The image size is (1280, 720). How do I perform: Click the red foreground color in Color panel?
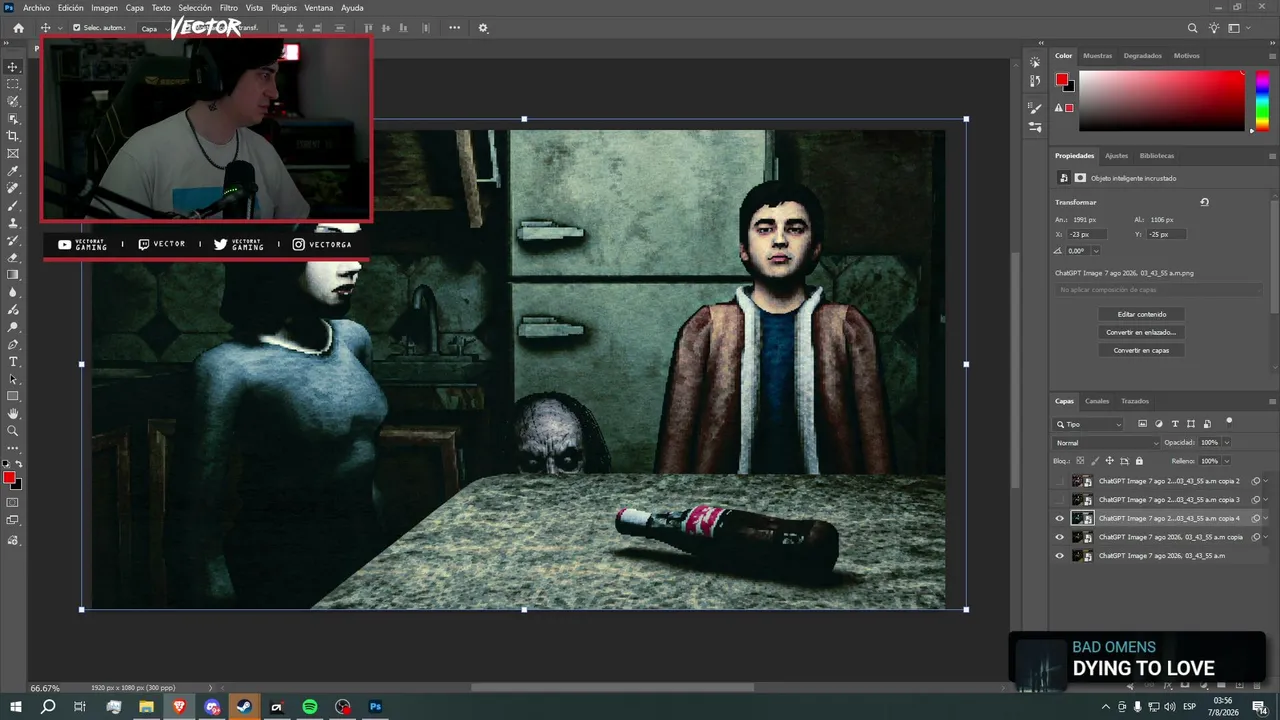(1061, 80)
